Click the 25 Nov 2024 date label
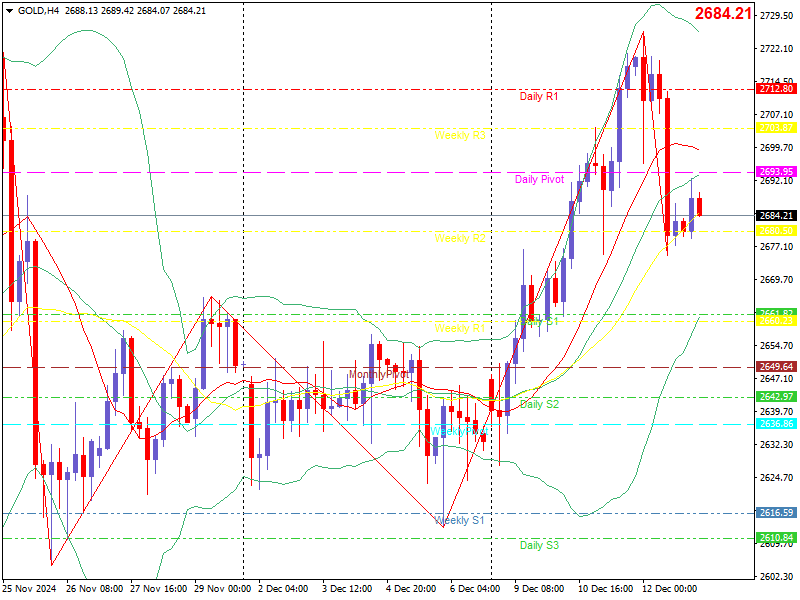This screenshot has height=600, width=800. point(28,589)
